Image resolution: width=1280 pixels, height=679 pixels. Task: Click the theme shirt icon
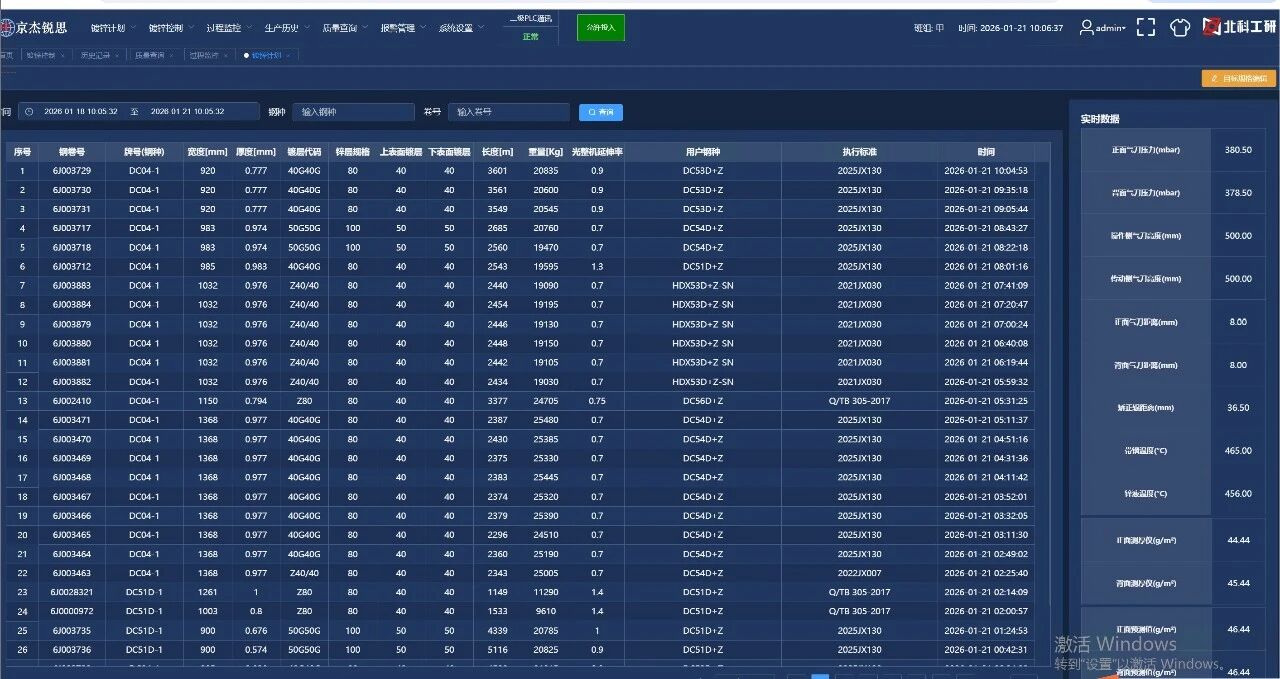pos(1180,28)
